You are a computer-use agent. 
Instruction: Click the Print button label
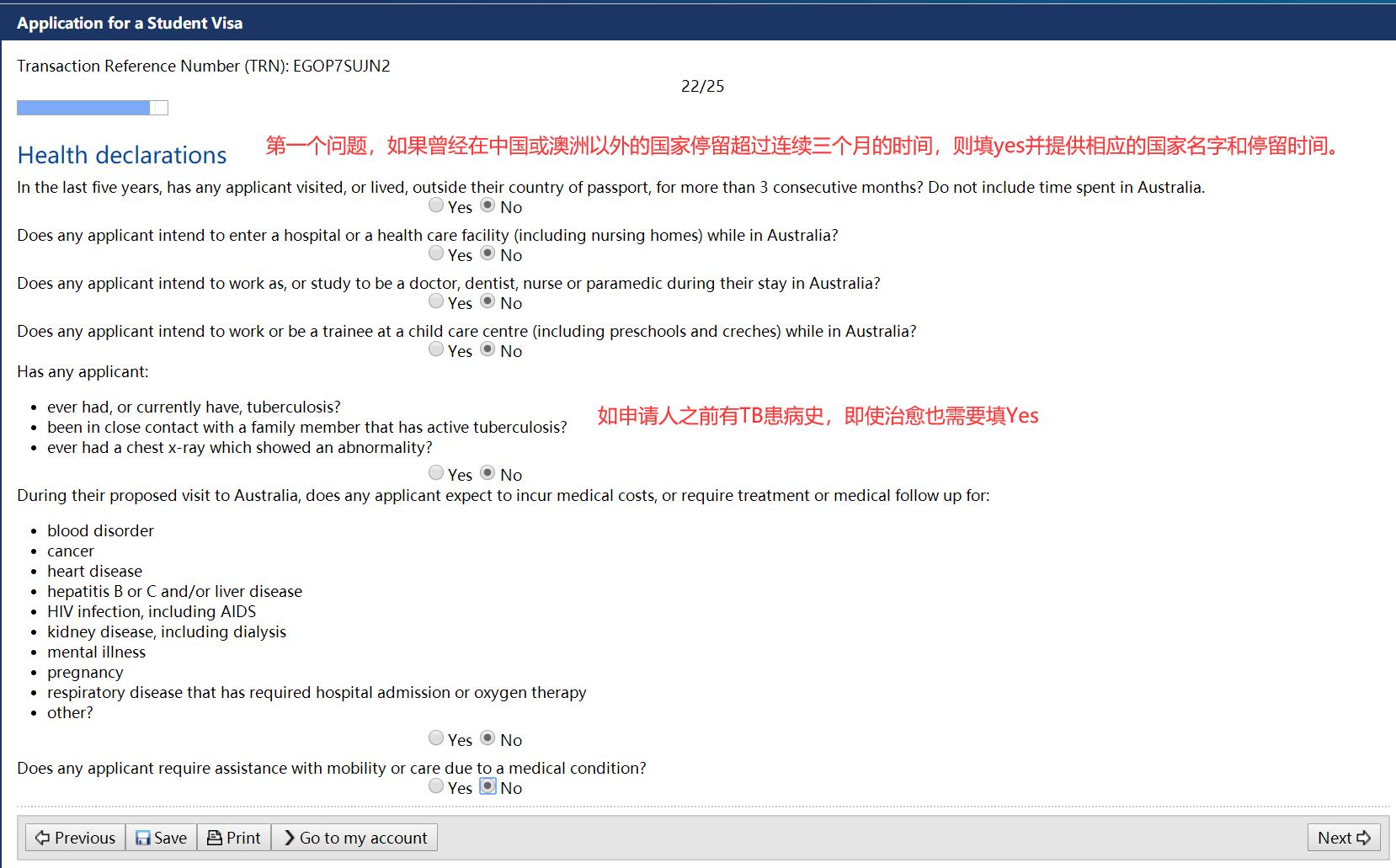click(243, 838)
